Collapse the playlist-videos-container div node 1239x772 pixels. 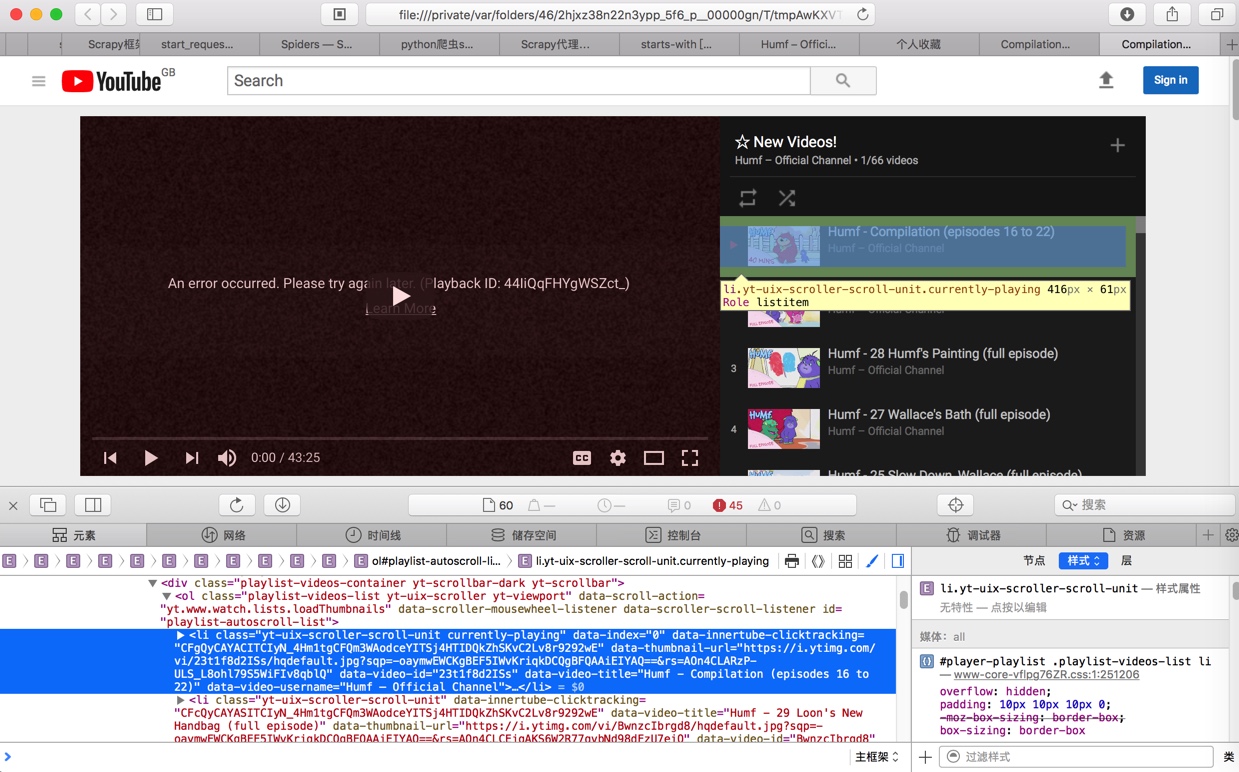tap(153, 583)
